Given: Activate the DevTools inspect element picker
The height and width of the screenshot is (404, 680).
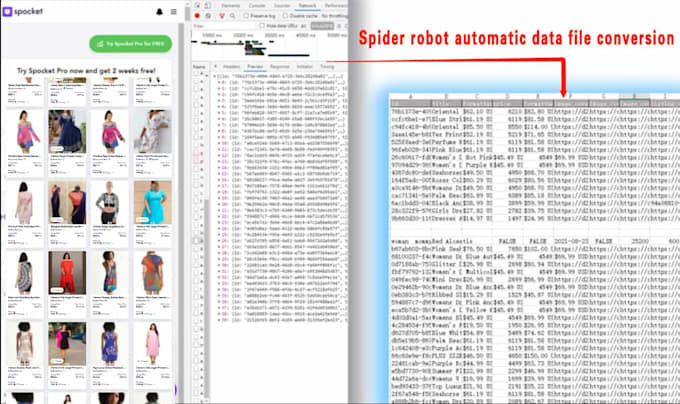Looking at the screenshot, I should click(x=197, y=5).
